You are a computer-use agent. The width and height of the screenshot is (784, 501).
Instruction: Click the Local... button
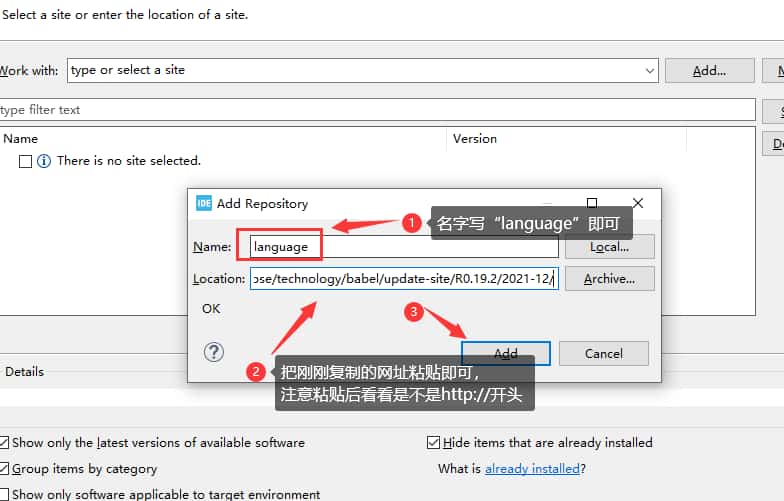(x=609, y=246)
